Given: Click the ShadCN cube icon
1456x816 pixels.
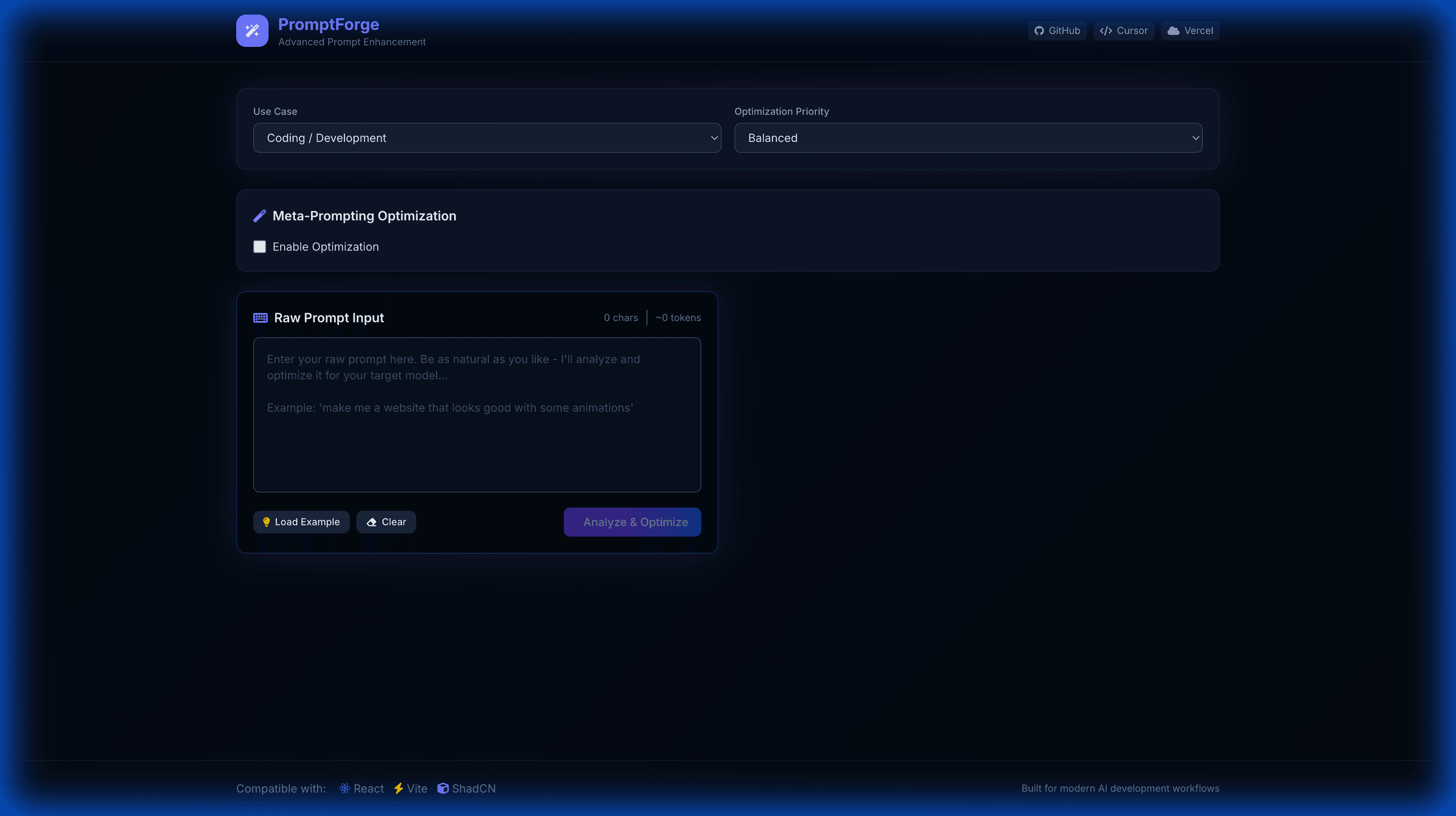Looking at the screenshot, I should tap(442, 789).
